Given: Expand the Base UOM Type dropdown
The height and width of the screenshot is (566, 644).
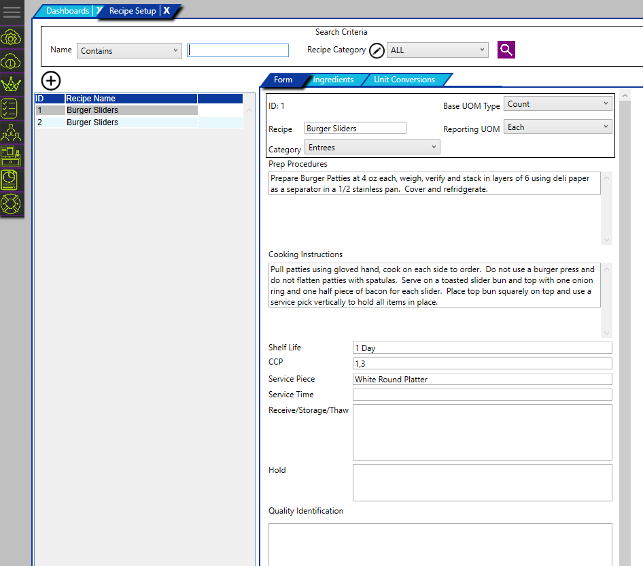Looking at the screenshot, I should tap(557, 104).
